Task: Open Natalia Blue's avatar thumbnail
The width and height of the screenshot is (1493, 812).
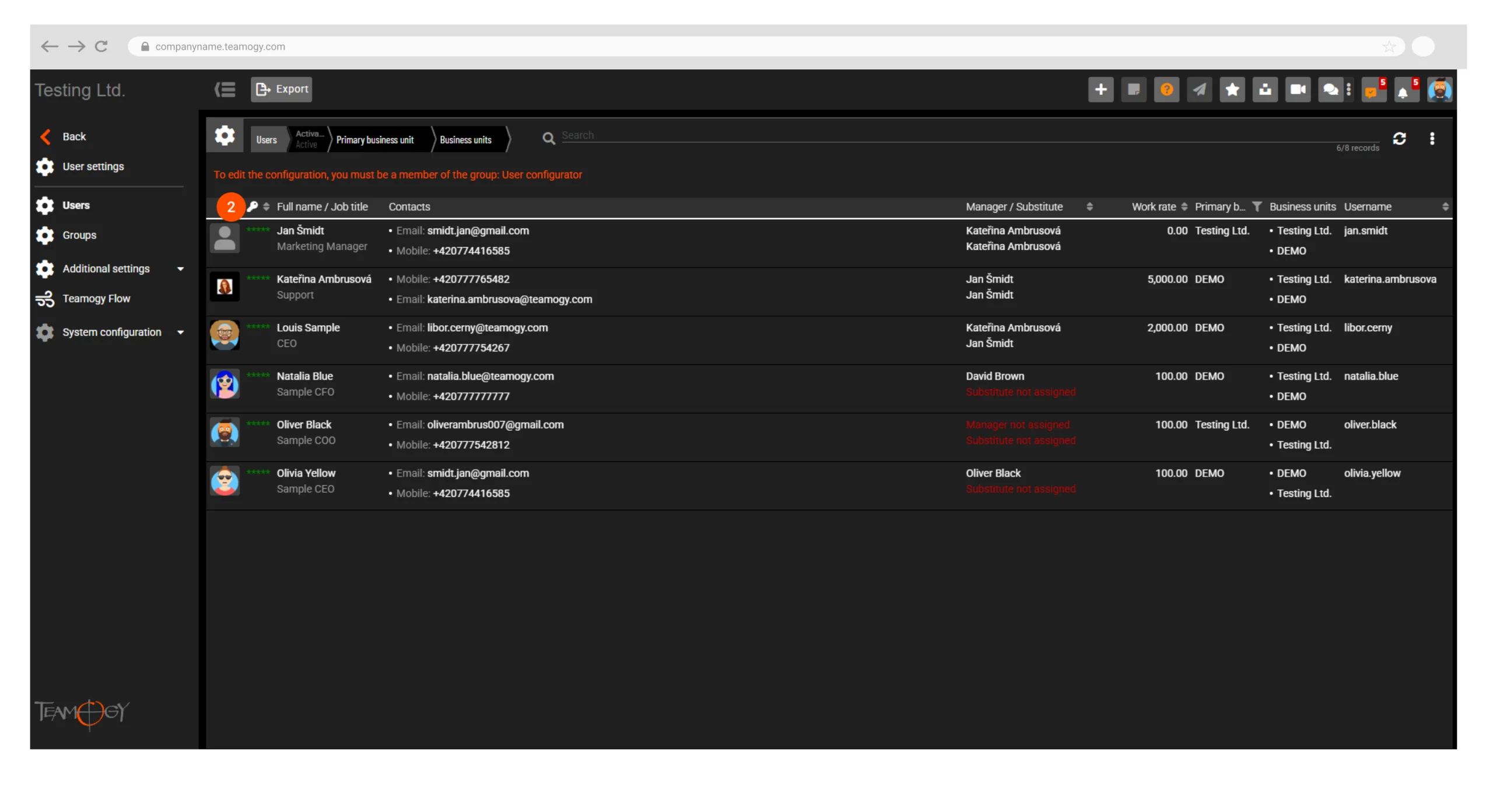Action: 224,384
